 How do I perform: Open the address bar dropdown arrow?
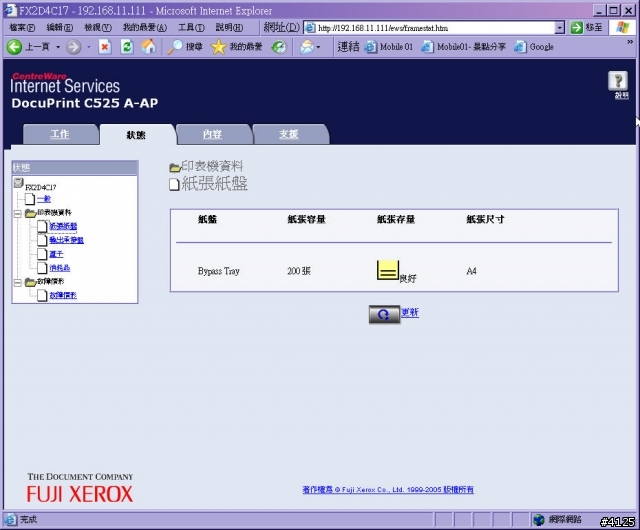click(x=560, y=28)
